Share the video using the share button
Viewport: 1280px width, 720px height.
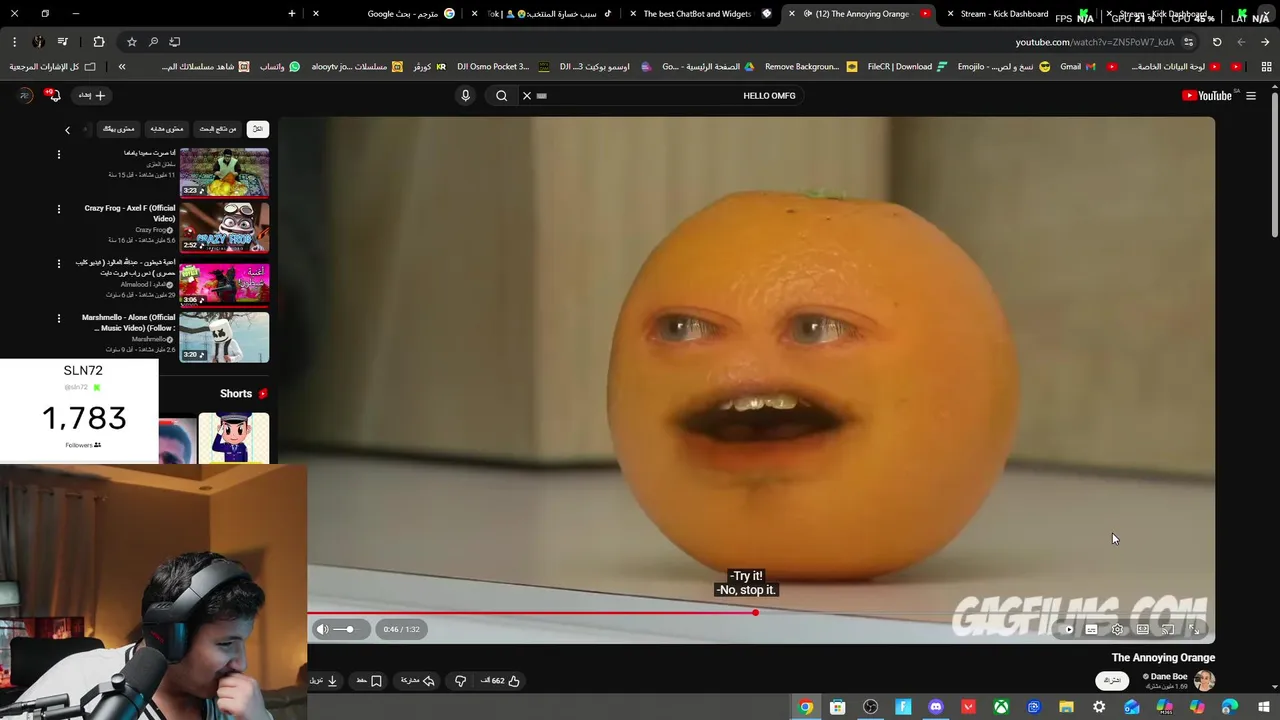click(x=418, y=681)
